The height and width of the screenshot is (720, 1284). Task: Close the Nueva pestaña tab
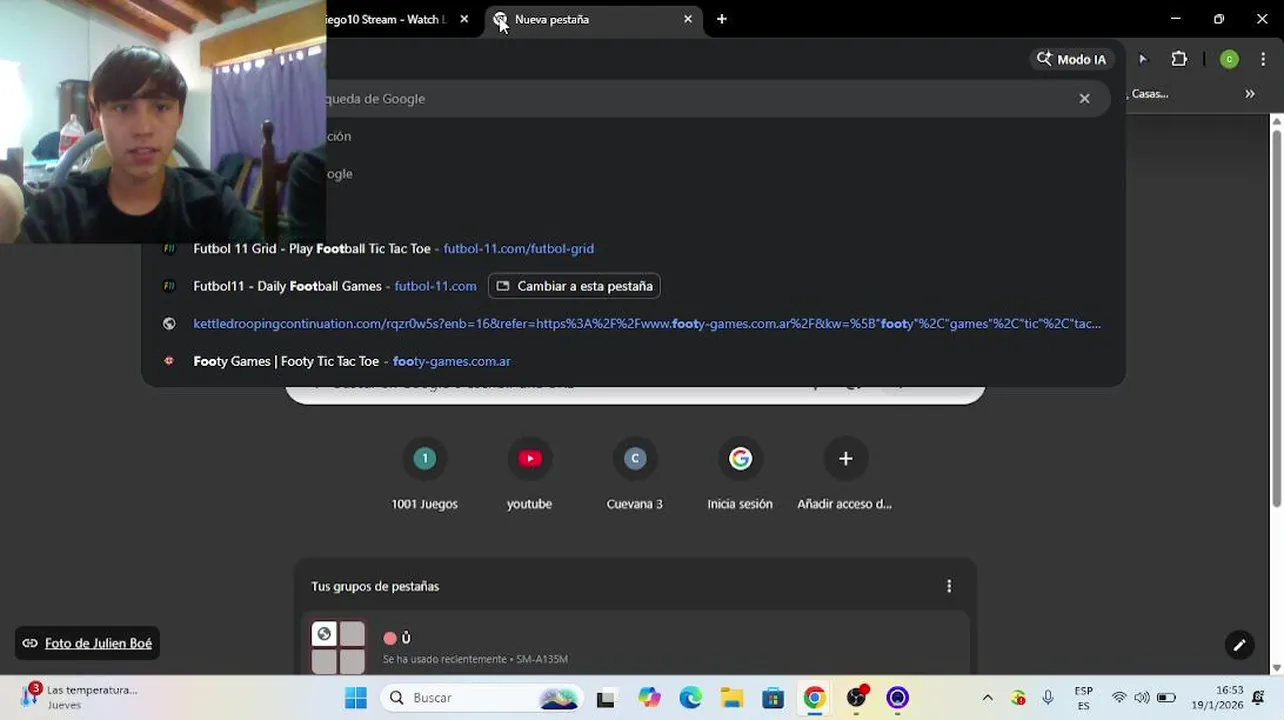tap(687, 19)
